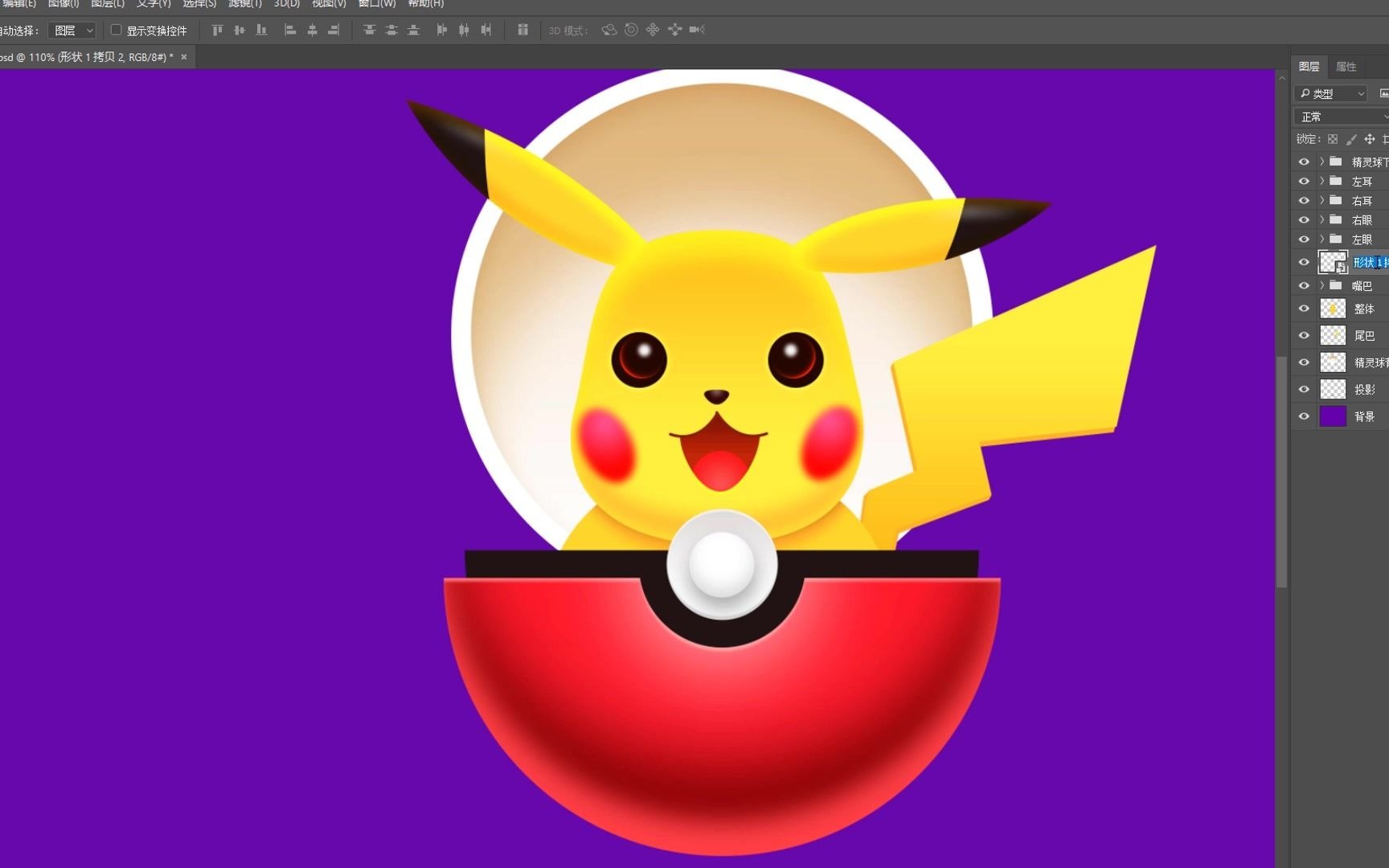This screenshot has width=1389, height=868.
Task: Expand the 嘴巴 group arrow
Action: tap(1321, 285)
